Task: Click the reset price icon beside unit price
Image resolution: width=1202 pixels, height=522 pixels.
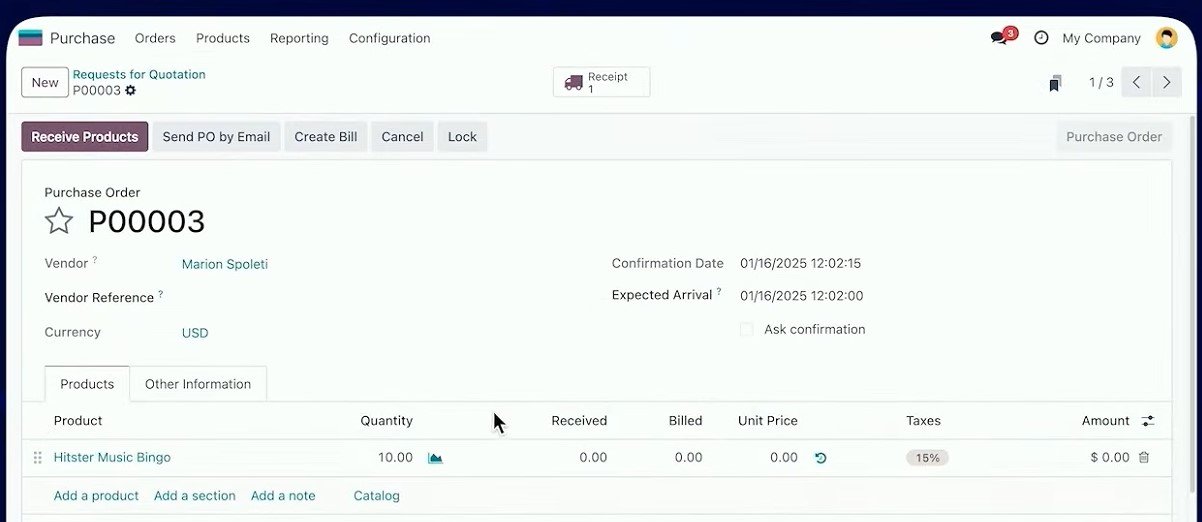Action: tap(820, 458)
